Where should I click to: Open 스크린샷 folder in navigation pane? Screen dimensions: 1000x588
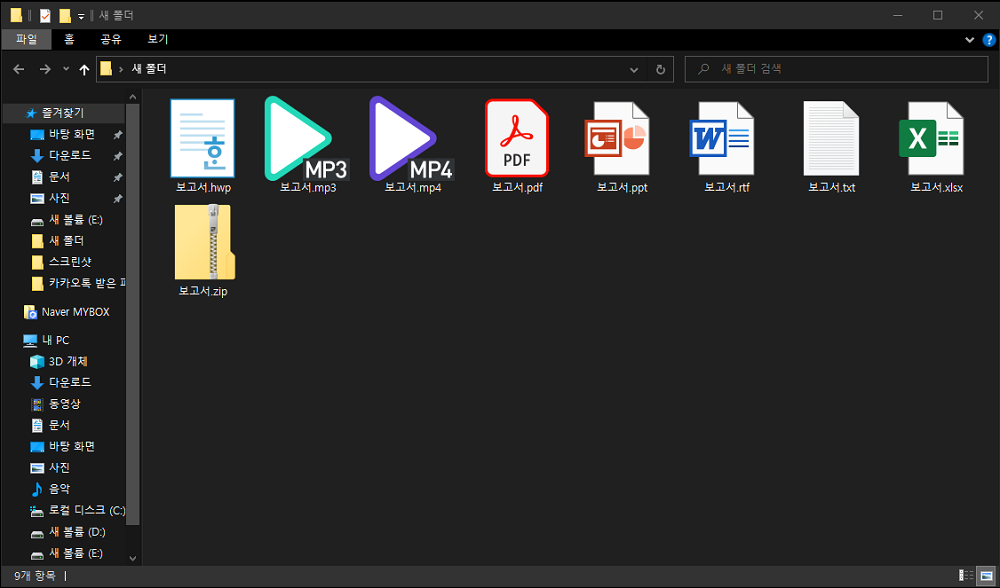[x=70, y=262]
